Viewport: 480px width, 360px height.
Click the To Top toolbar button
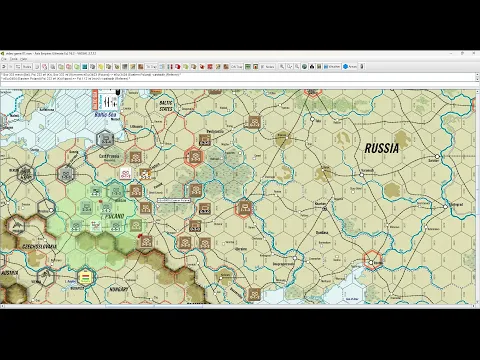[151, 67]
